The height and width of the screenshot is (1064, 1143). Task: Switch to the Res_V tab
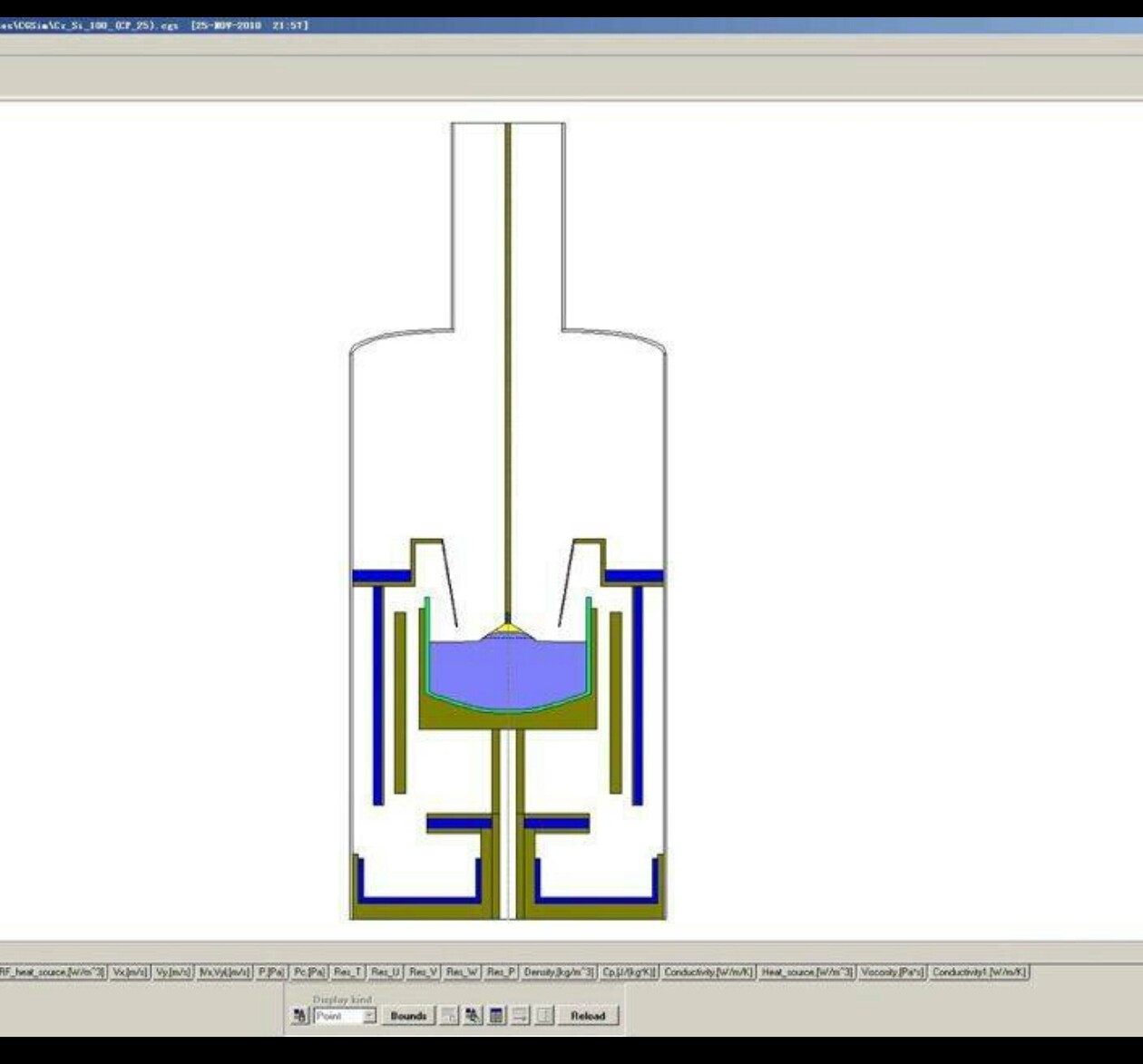pyautogui.click(x=424, y=972)
